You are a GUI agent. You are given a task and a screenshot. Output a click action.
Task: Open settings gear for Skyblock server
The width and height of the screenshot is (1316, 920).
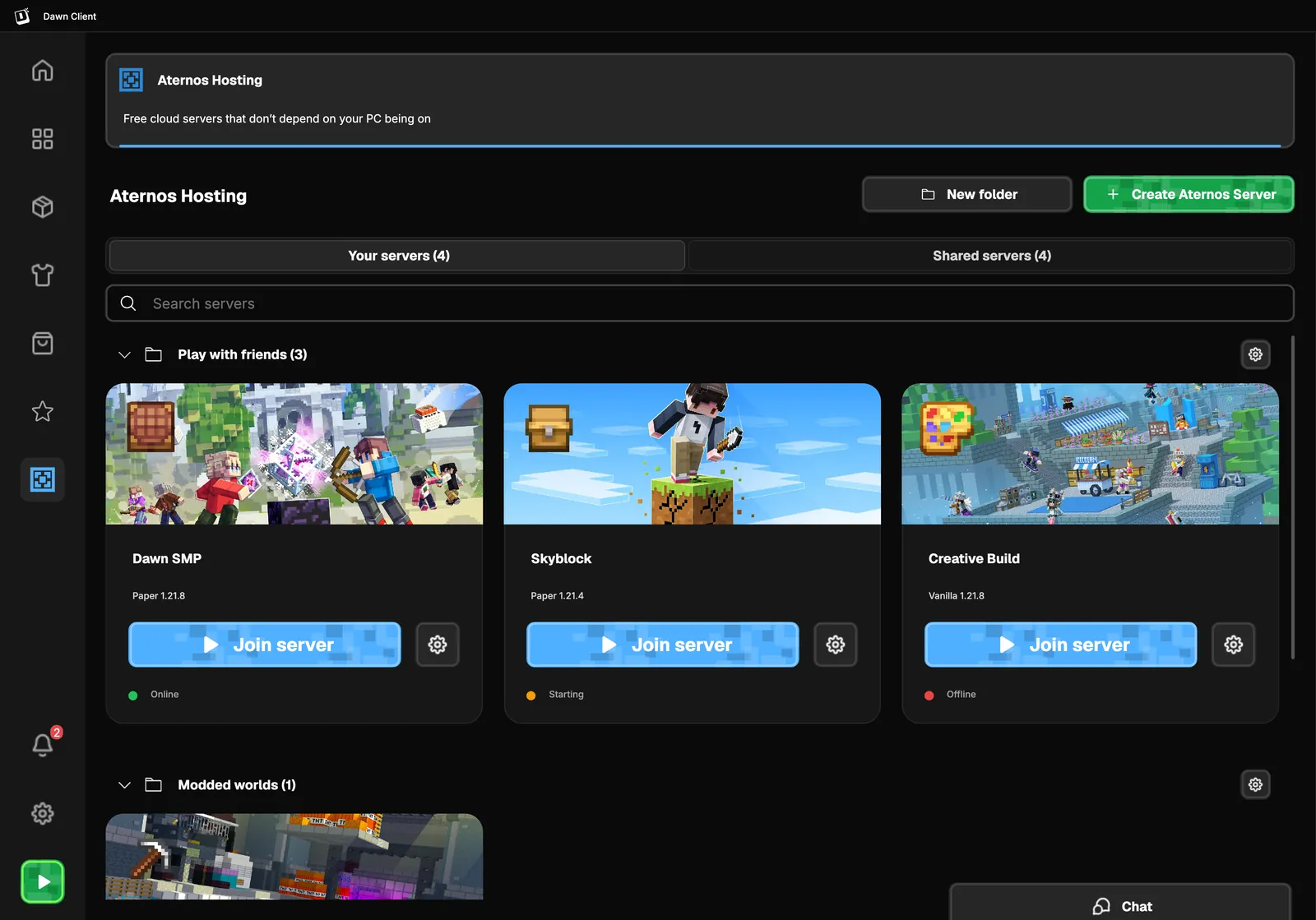pos(836,645)
